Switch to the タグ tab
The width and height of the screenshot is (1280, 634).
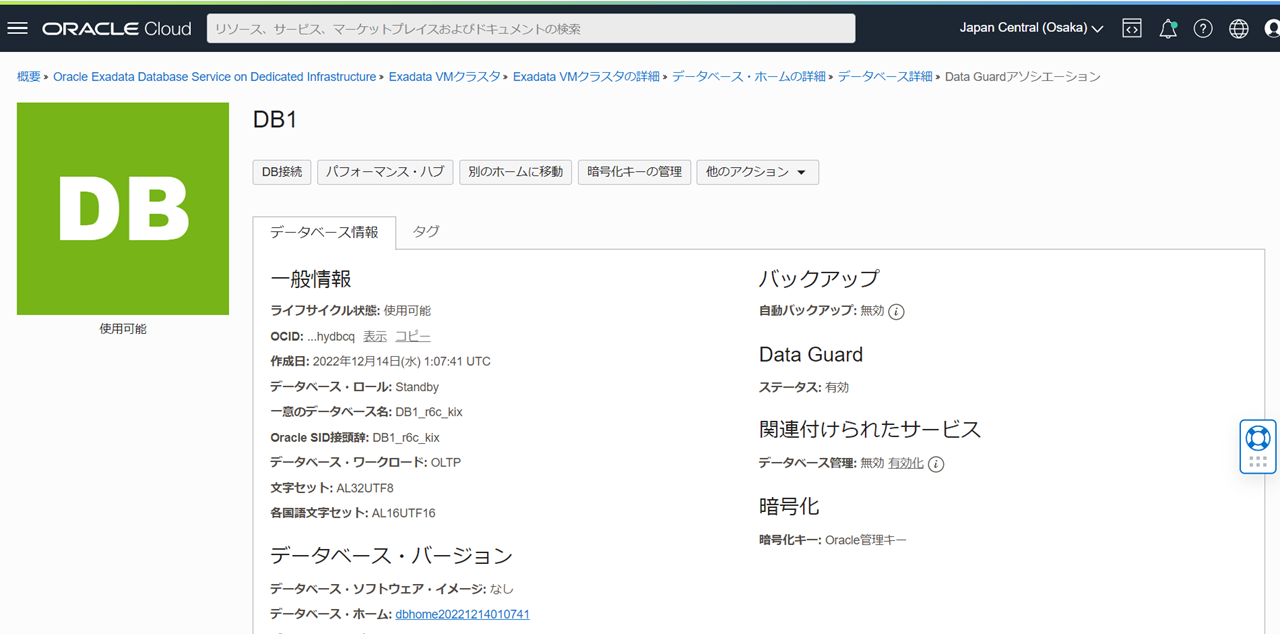pos(426,231)
